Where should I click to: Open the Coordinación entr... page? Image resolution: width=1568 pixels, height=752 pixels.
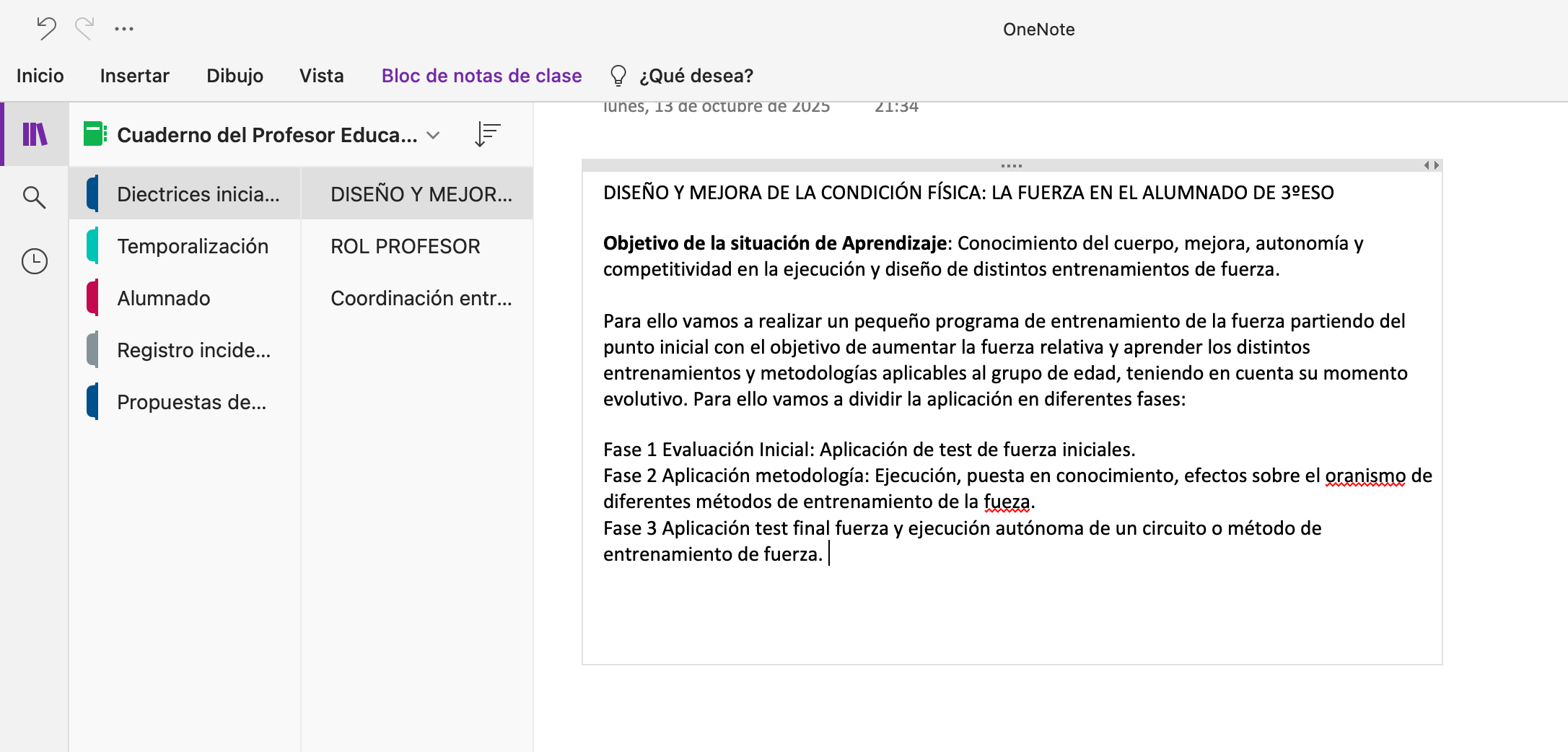coord(421,298)
